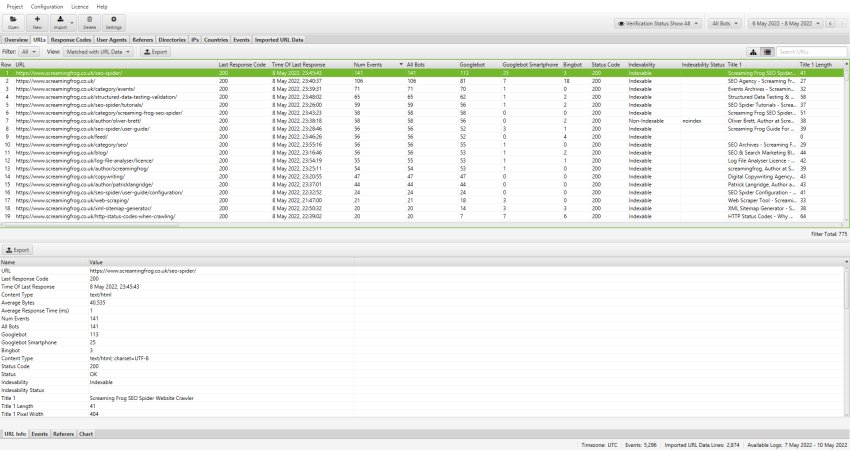Click the Timezone UTC status bar entry

click(x=599, y=445)
